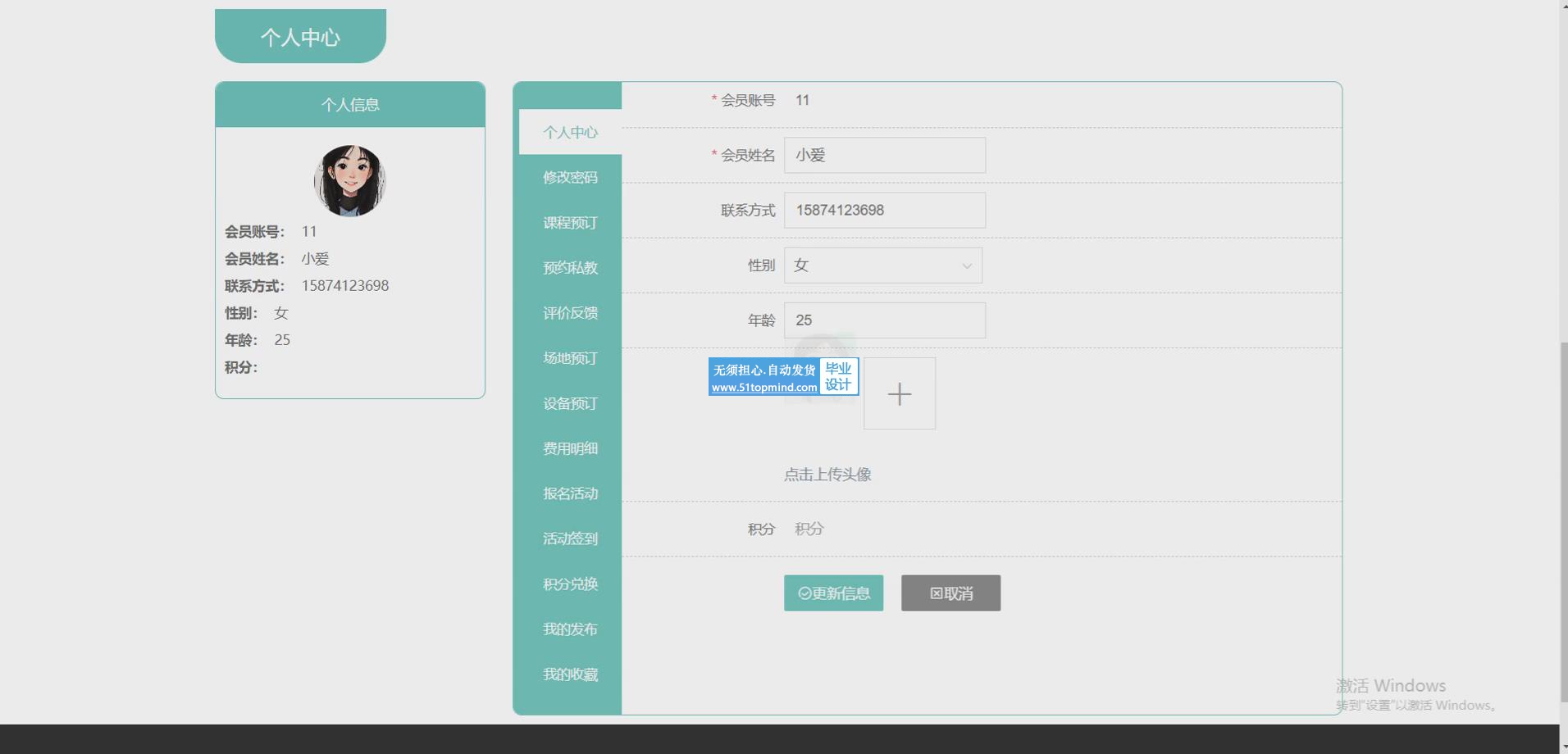Open 设备预订 from sidebar
Image resolution: width=1568 pixels, height=754 pixels.
[x=570, y=403]
